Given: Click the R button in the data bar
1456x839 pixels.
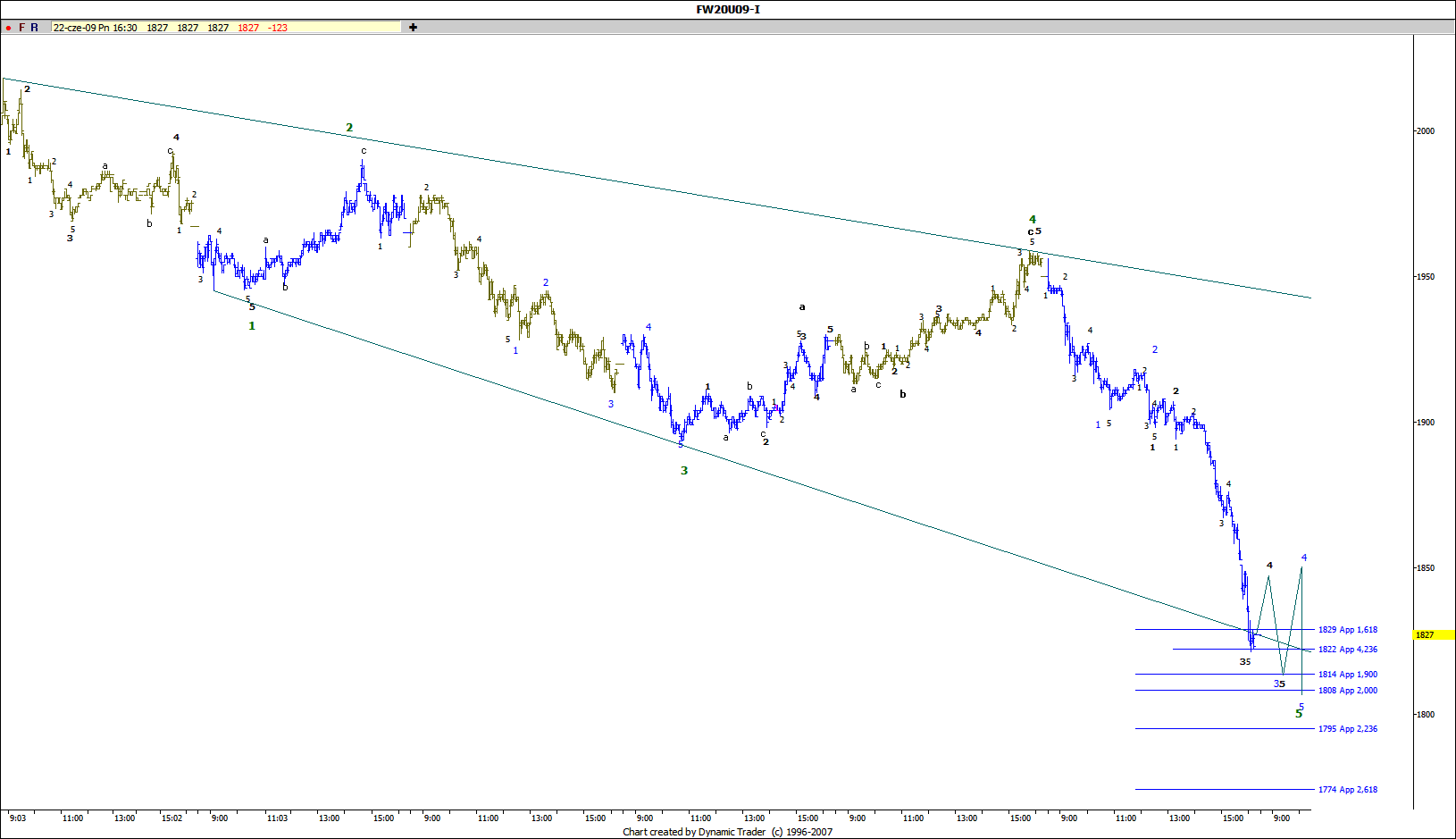Looking at the screenshot, I should coord(35,28).
